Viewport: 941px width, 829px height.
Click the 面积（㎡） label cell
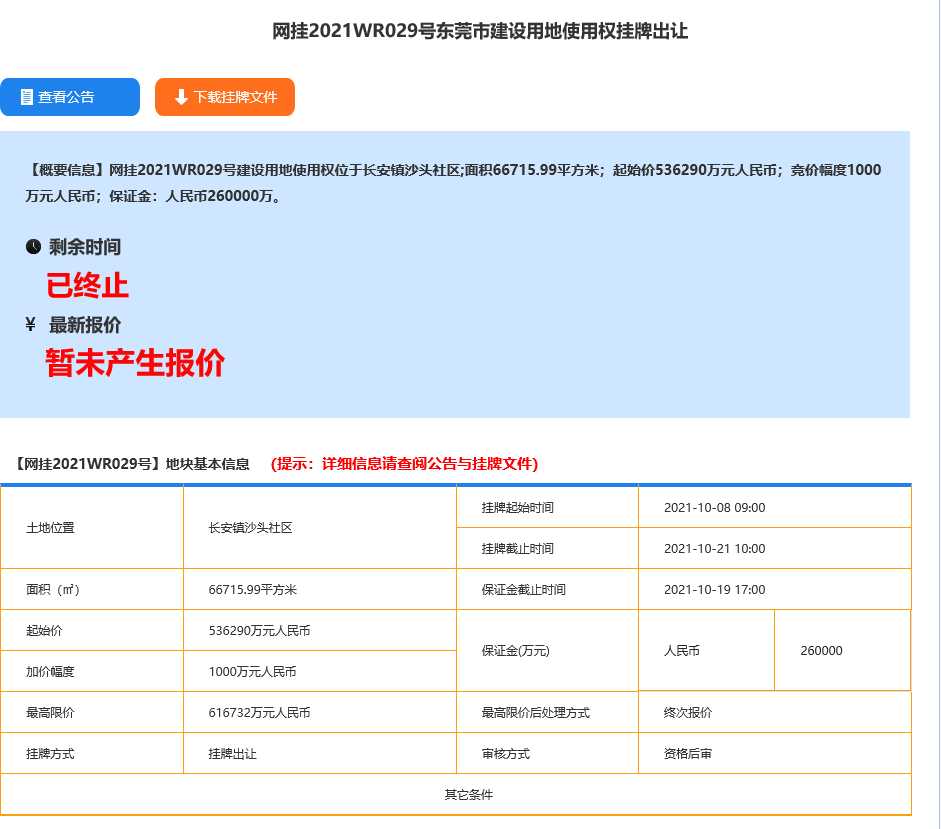(92, 589)
